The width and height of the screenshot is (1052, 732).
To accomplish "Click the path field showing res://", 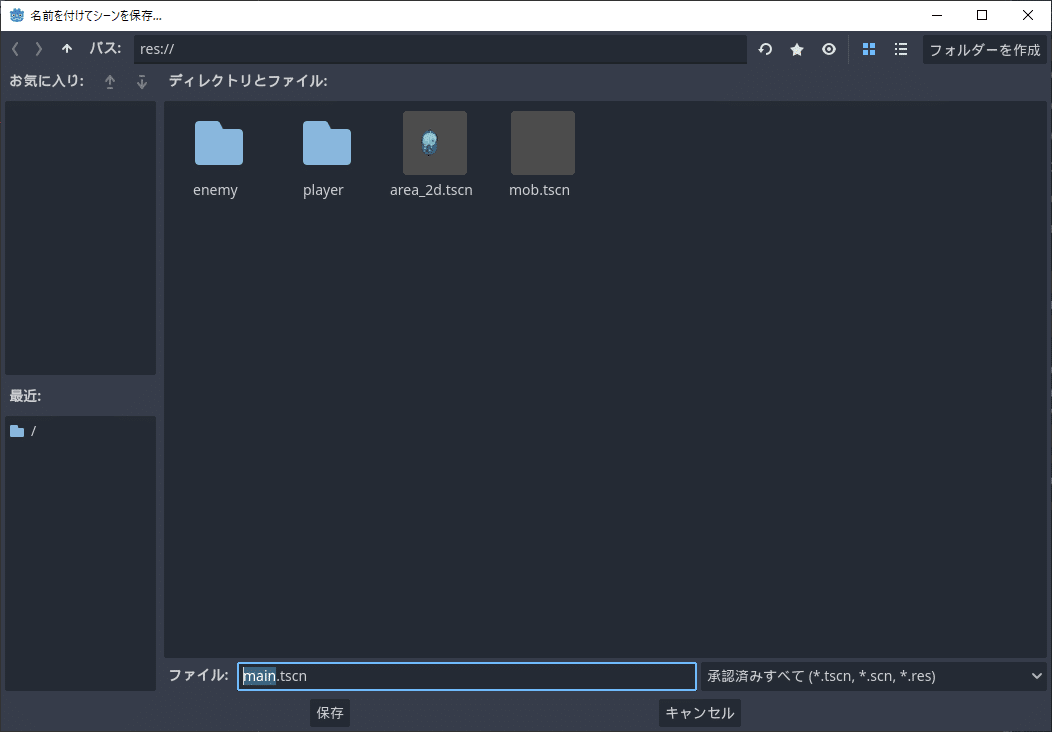I will tap(440, 49).
